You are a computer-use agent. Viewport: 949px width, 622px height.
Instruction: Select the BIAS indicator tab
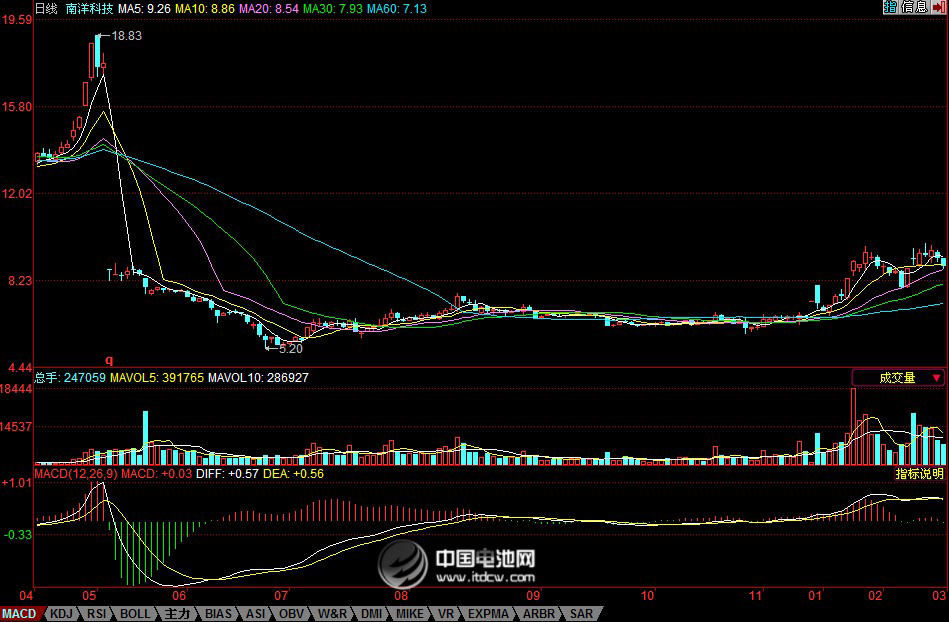[x=219, y=613]
